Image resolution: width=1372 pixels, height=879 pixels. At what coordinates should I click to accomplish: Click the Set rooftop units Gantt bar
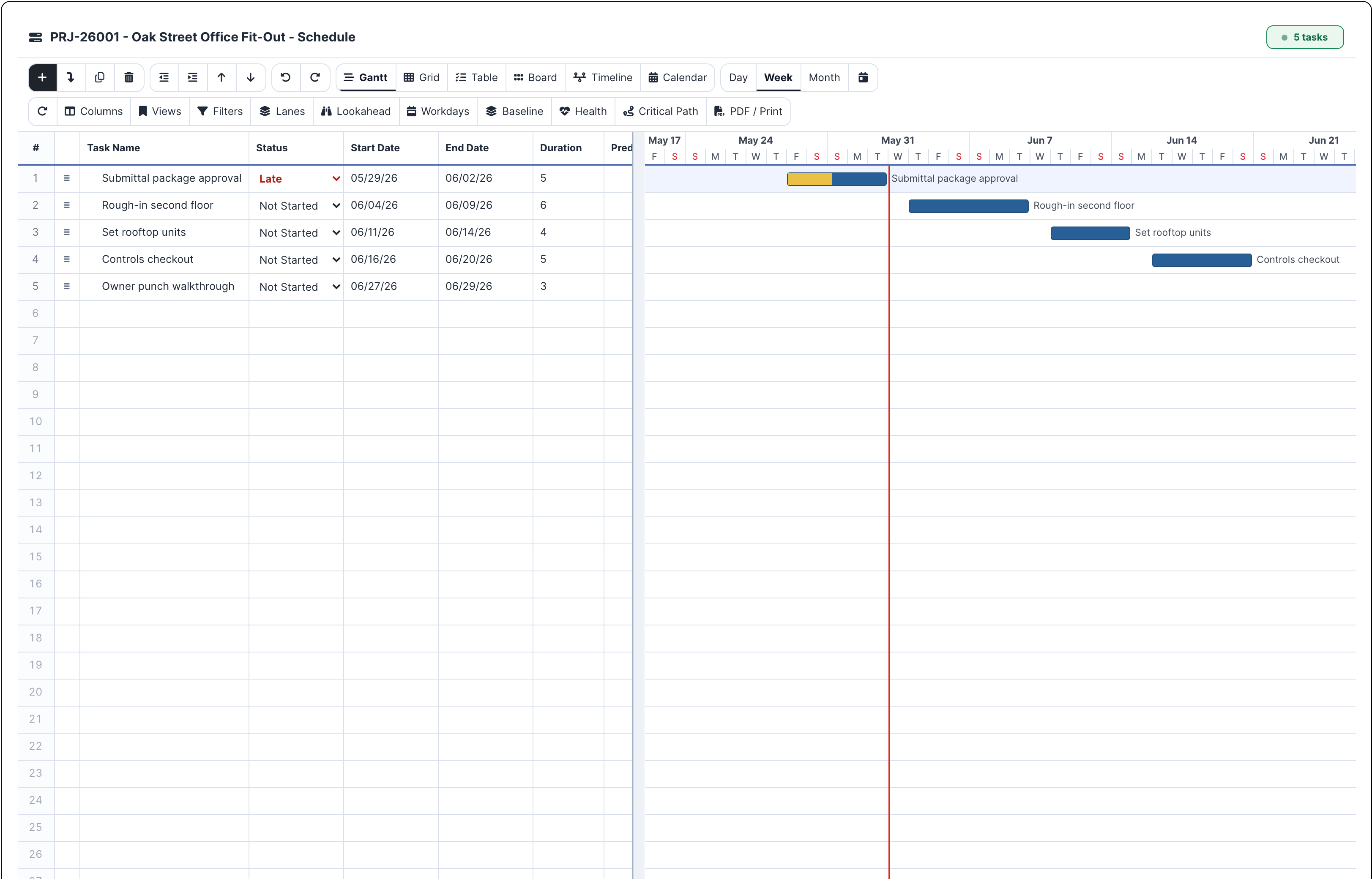pyautogui.click(x=1090, y=233)
